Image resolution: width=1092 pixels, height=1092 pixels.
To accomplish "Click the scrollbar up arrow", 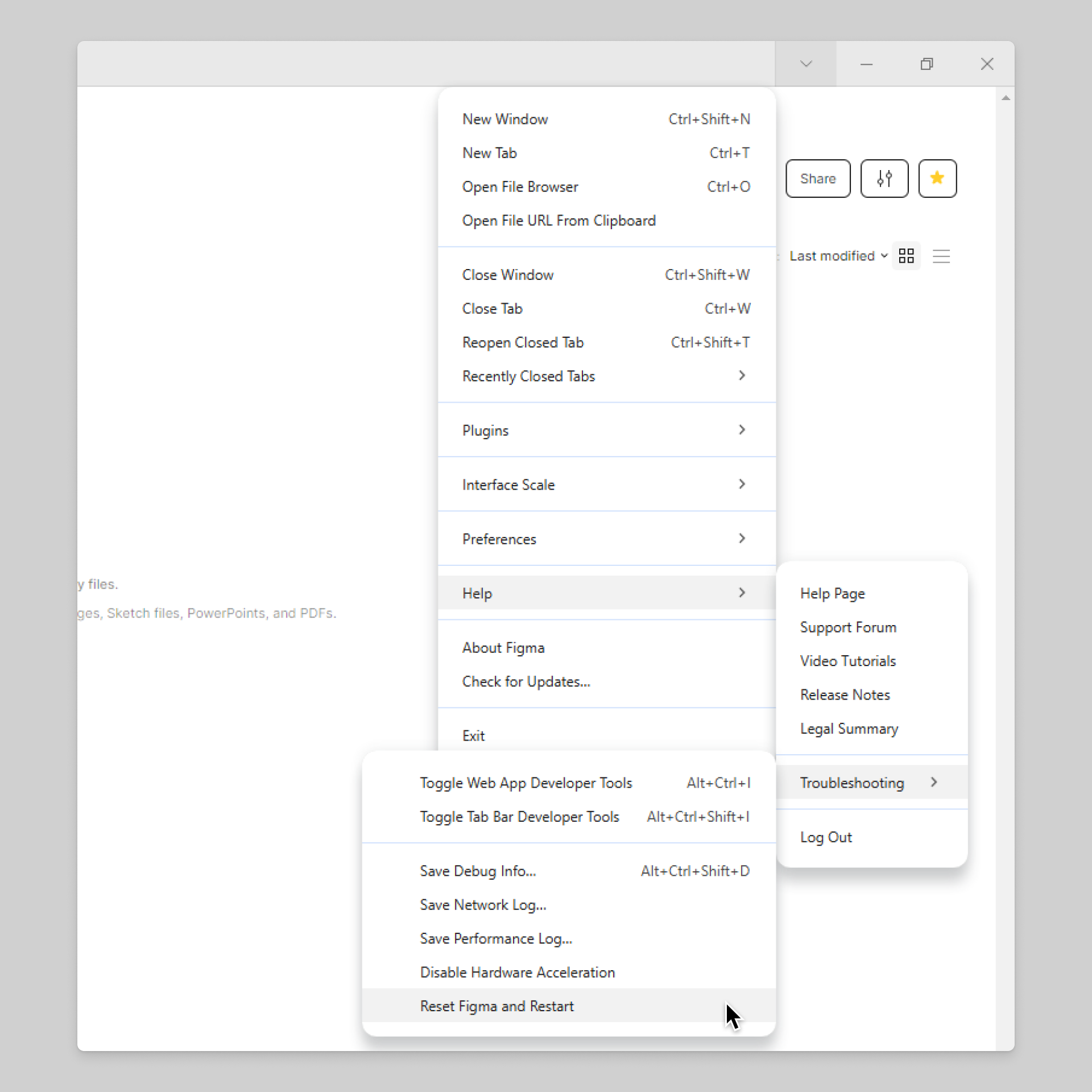I will 1006,98.
